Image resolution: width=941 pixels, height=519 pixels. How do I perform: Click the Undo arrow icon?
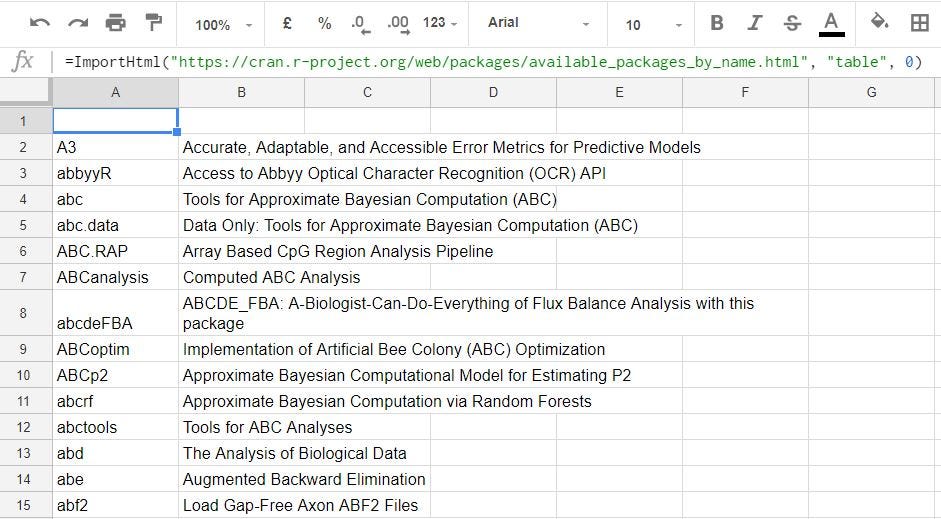point(40,23)
